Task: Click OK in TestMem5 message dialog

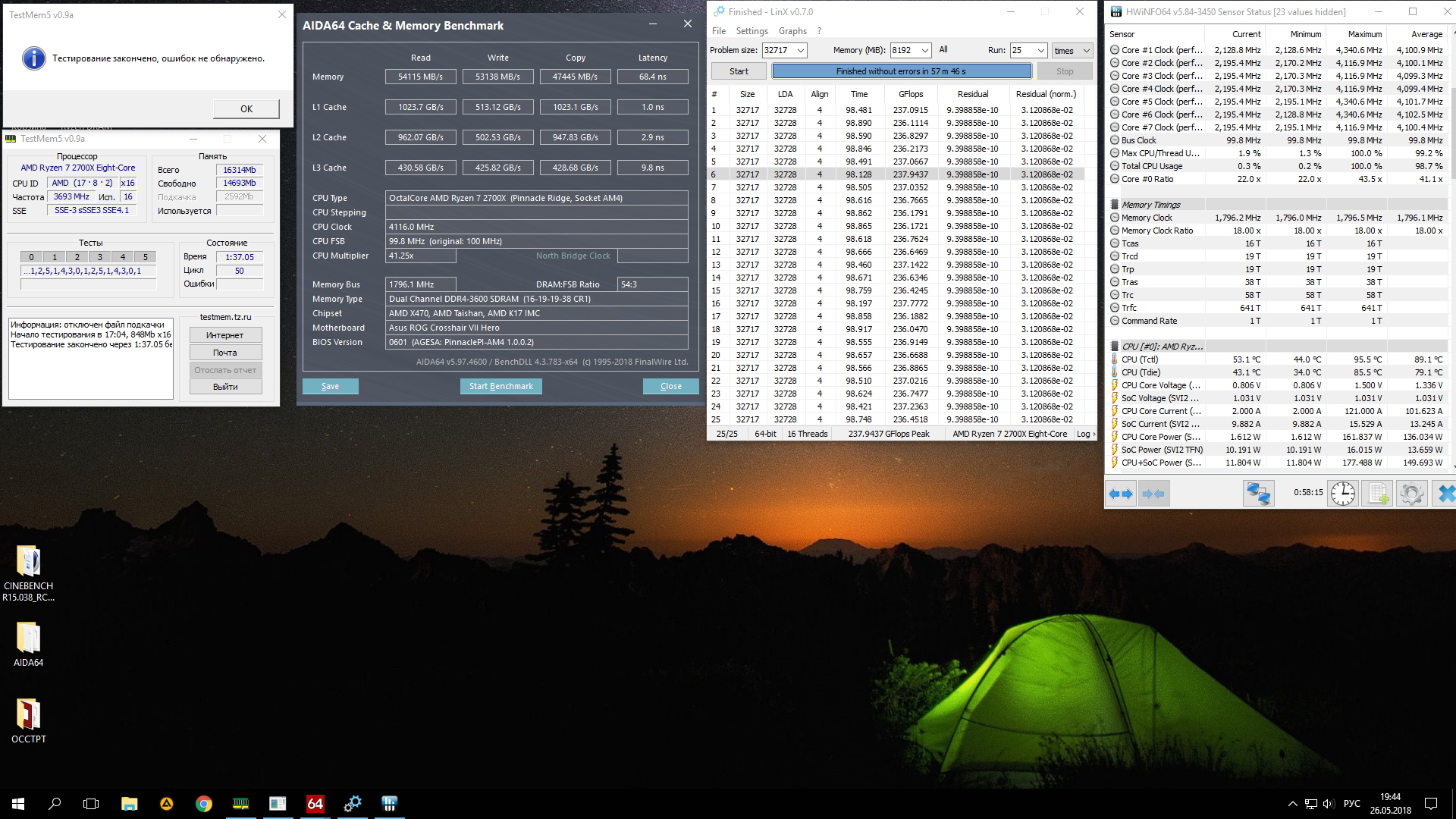Action: 246,108
